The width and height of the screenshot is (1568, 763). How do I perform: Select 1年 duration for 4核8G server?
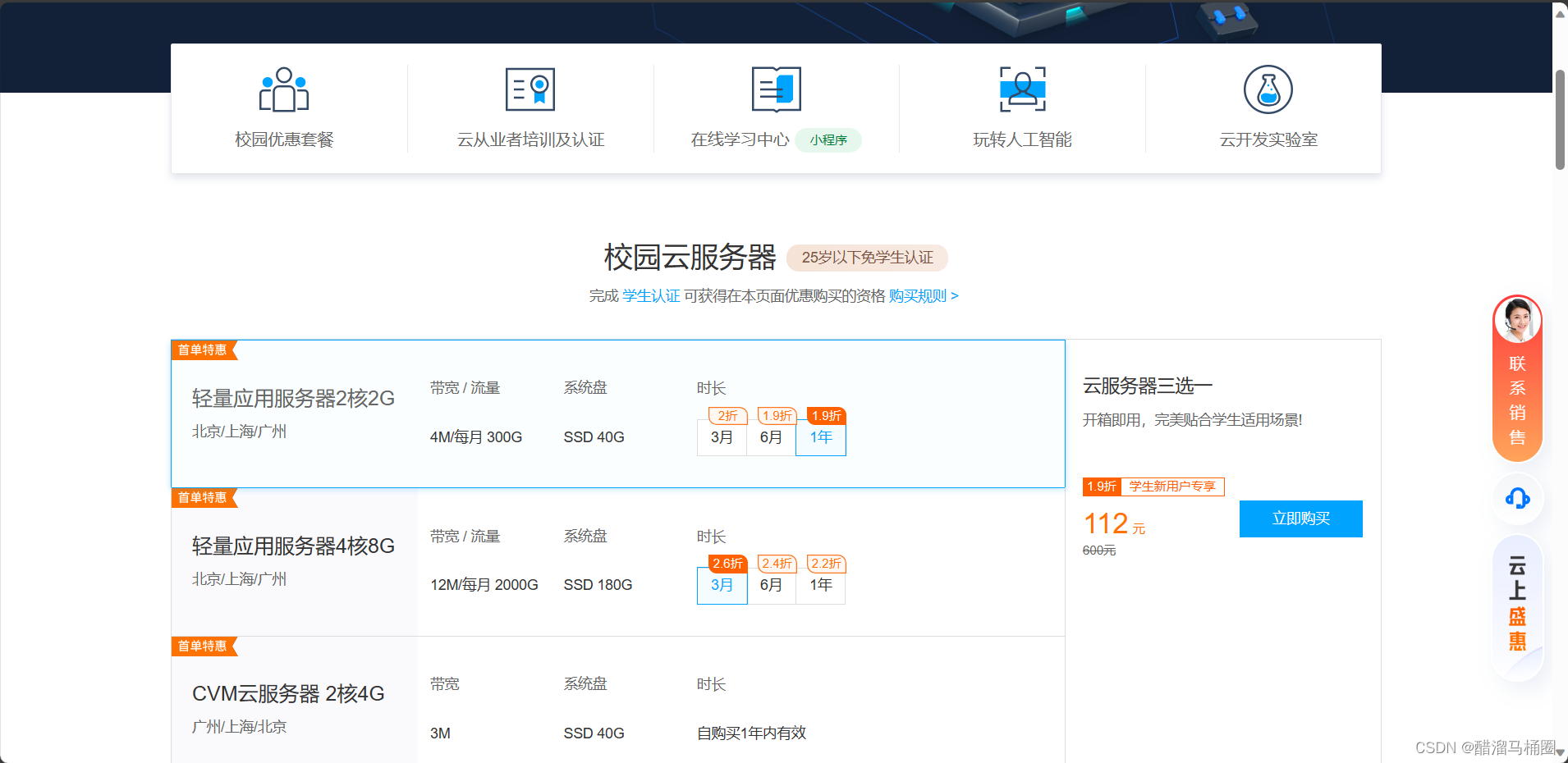(821, 585)
